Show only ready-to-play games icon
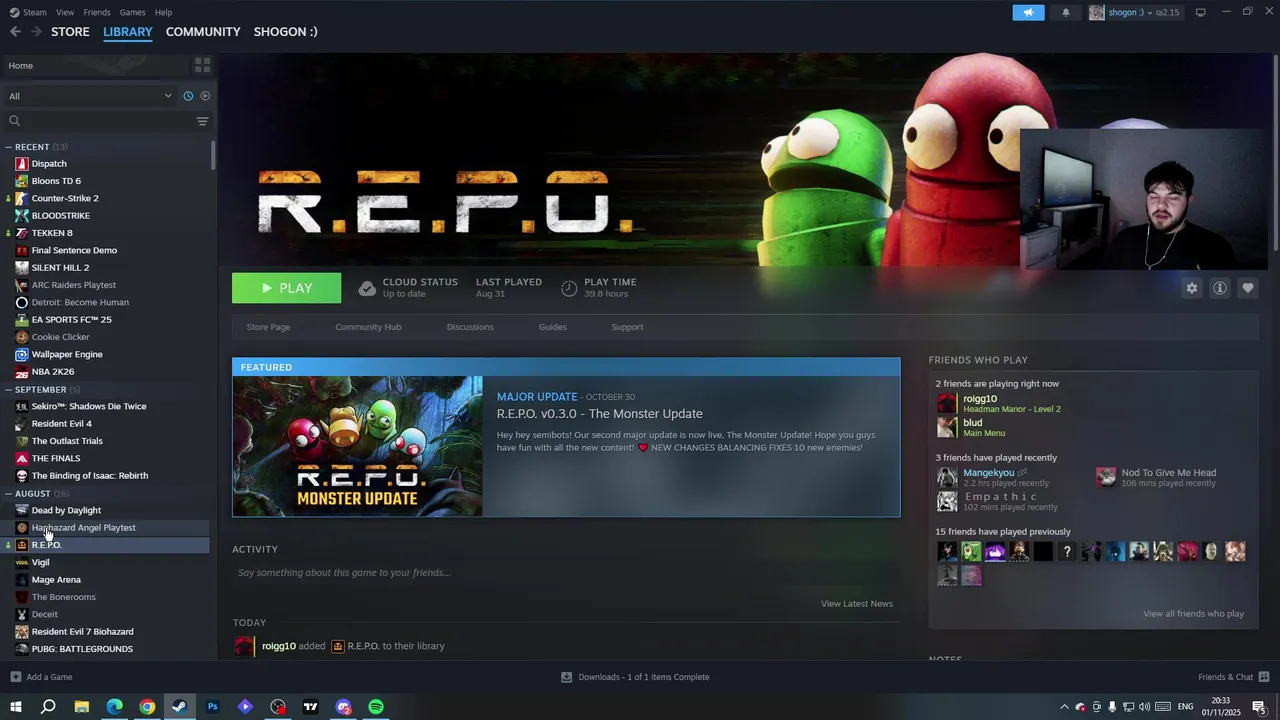The image size is (1280, 720). [x=205, y=96]
